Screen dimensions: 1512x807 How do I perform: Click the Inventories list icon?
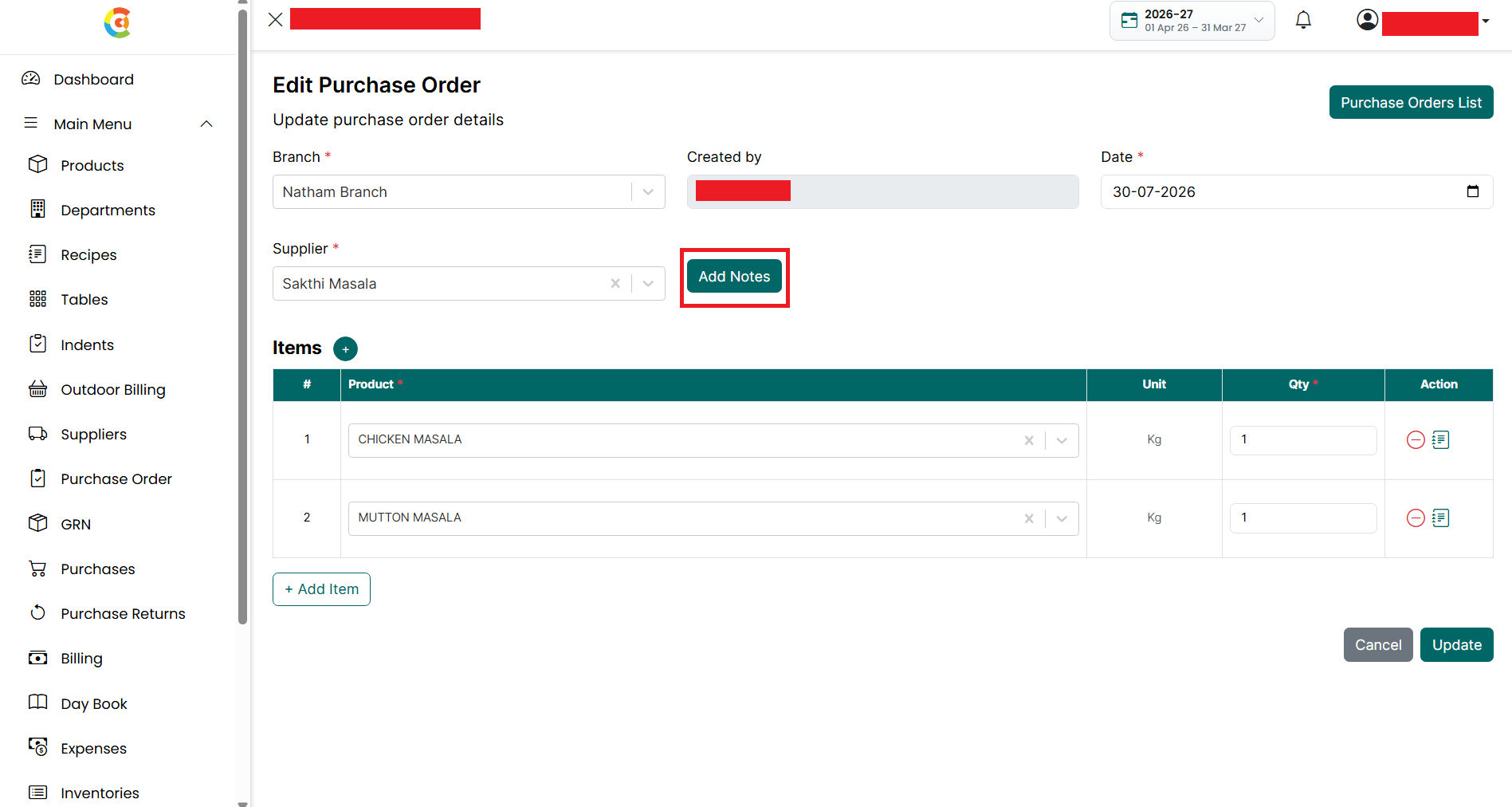pos(37,793)
